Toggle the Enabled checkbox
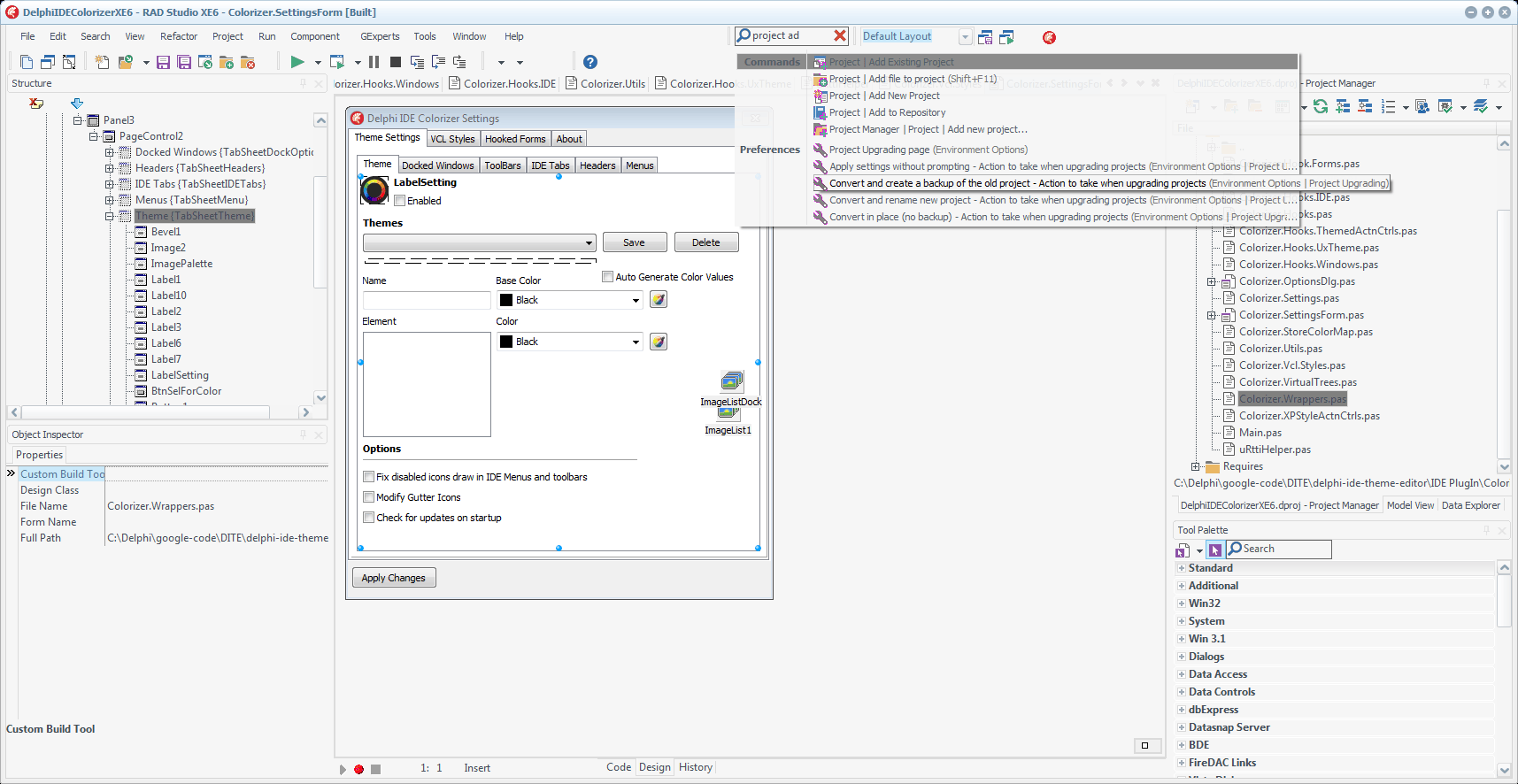 [x=400, y=201]
